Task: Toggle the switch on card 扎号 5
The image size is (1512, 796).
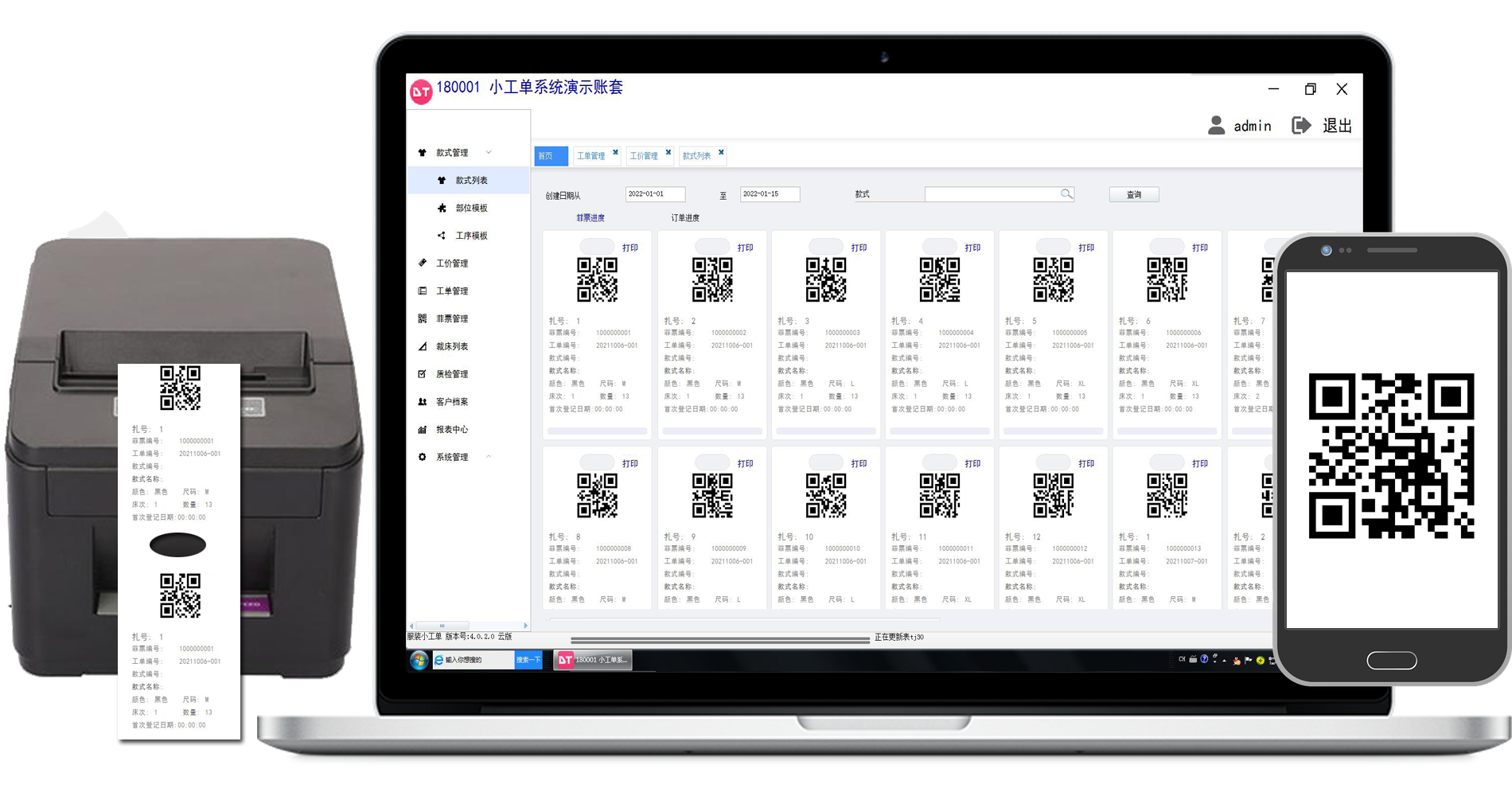Action: [1054, 247]
